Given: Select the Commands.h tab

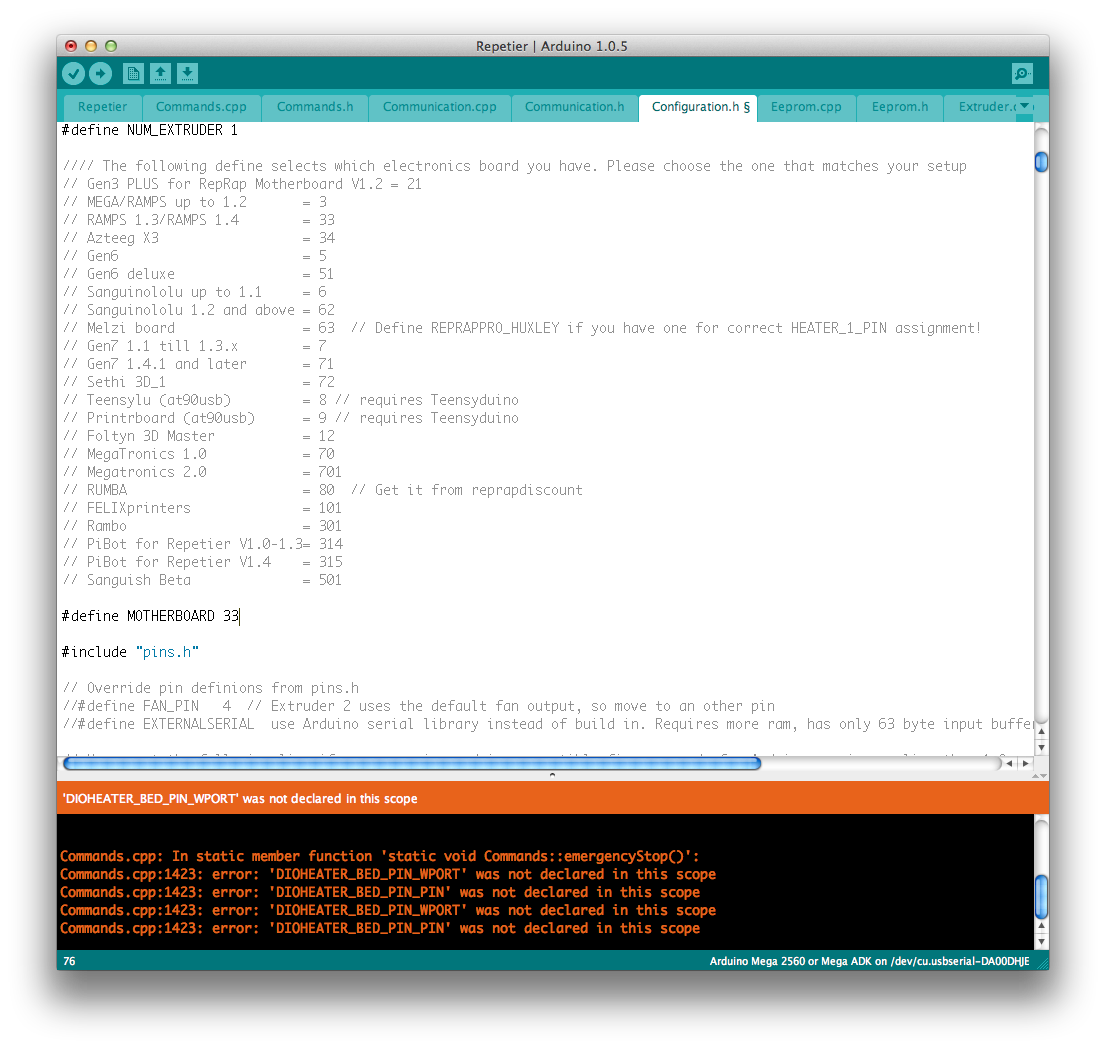Looking at the screenshot, I should (315, 107).
